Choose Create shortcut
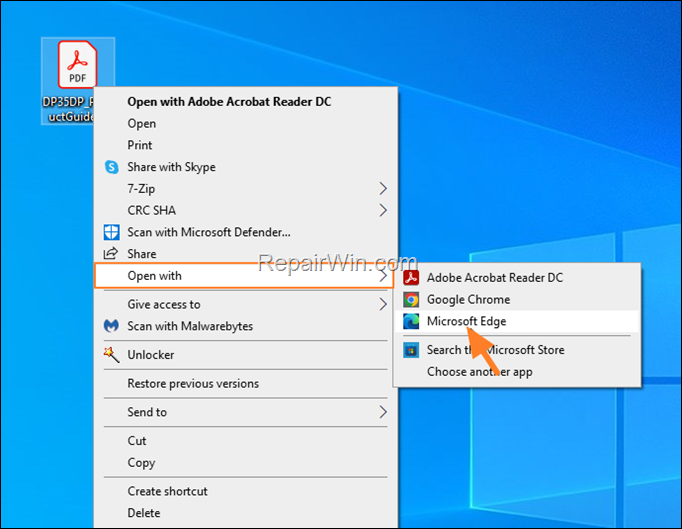The width and height of the screenshot is (682, 529). 246,491
